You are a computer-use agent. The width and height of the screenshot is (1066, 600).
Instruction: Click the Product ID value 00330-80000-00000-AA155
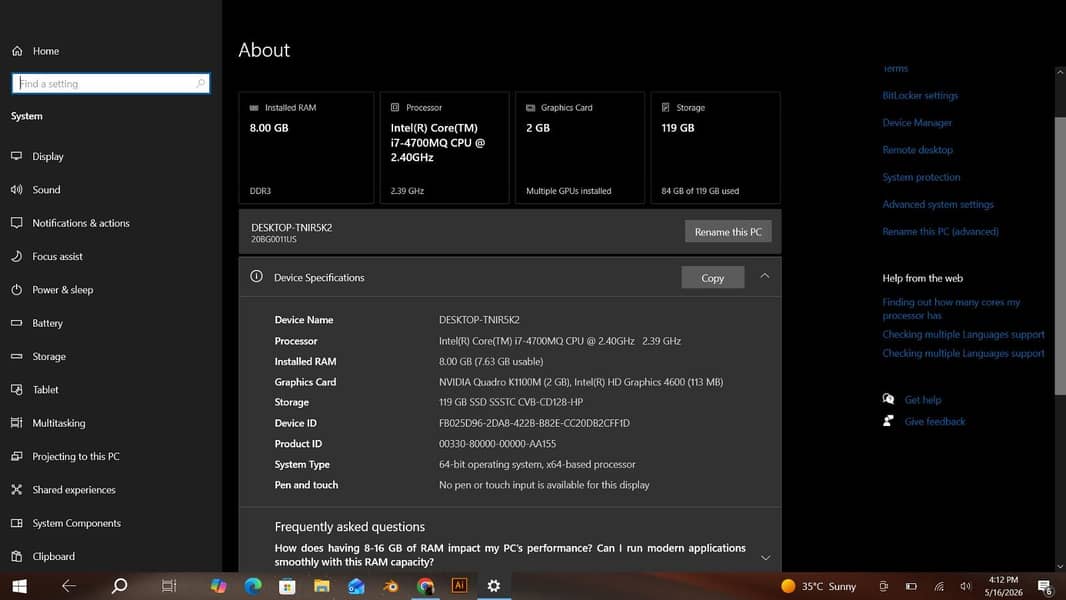(x=498, y=444)
